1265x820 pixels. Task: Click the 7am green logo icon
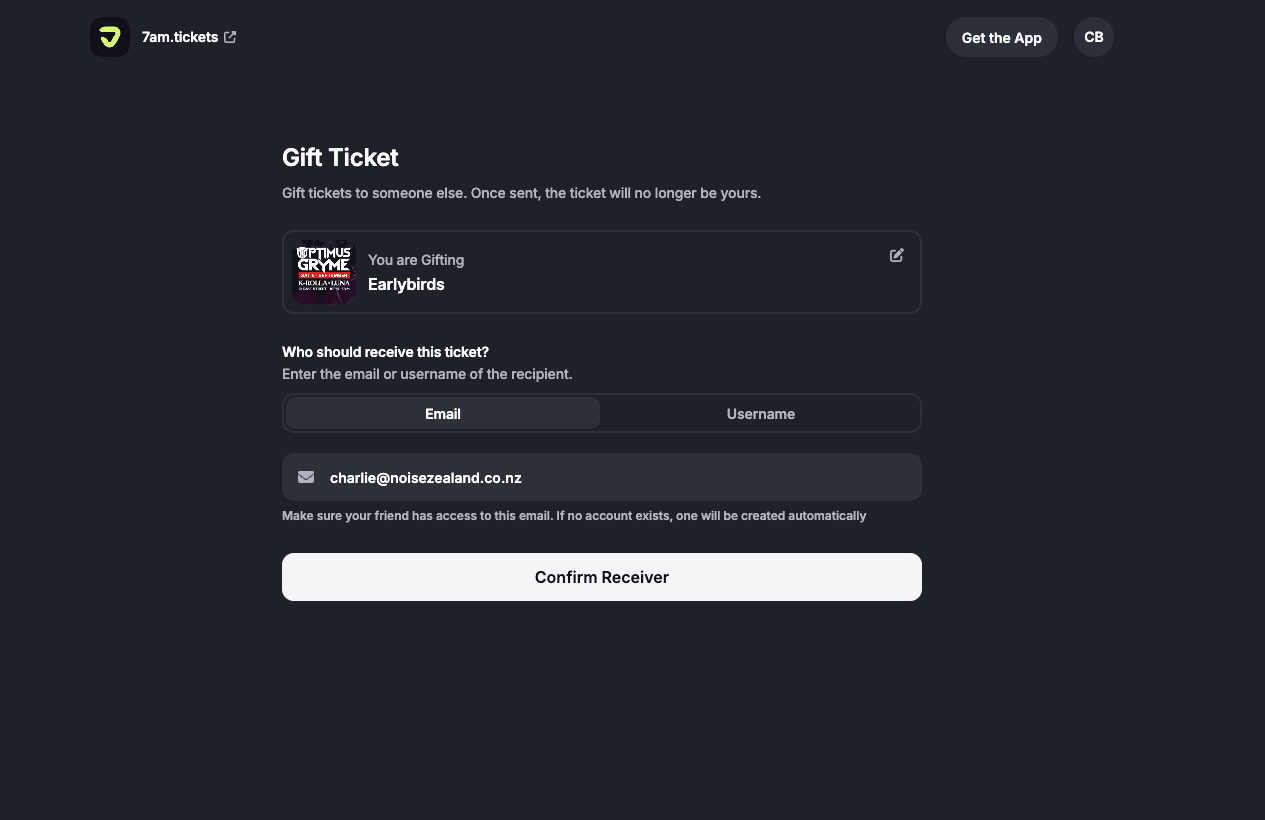[110, 37]
